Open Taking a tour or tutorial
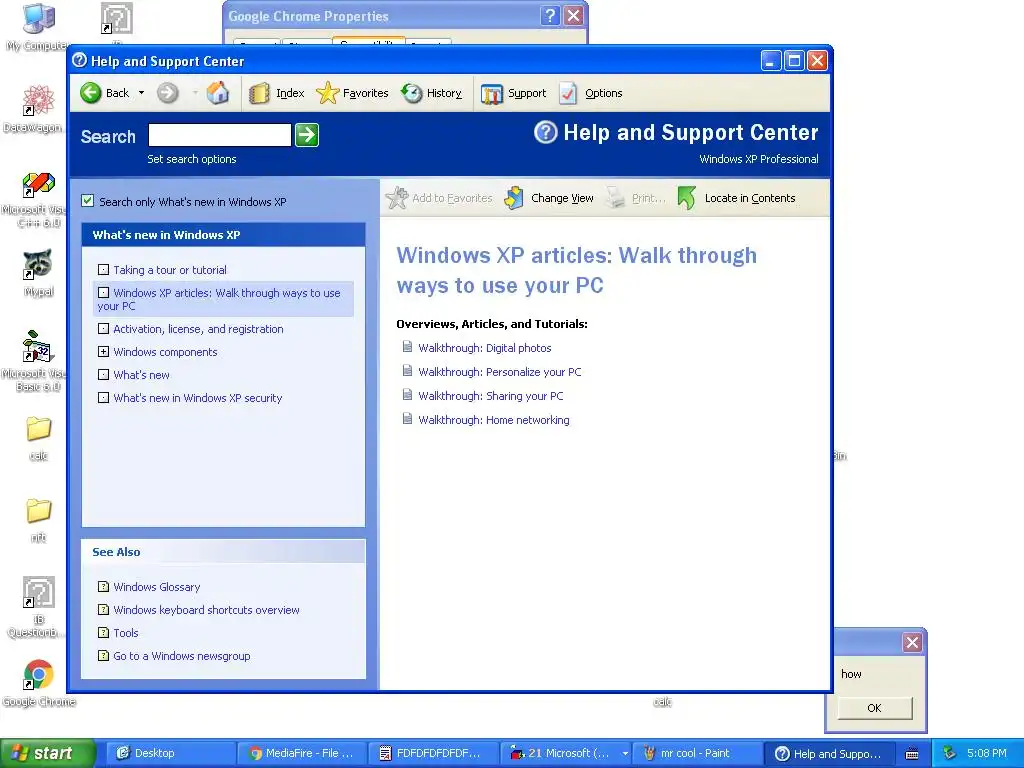The image size is (1024, 768). pyautogui.click(x=170, y=270)
